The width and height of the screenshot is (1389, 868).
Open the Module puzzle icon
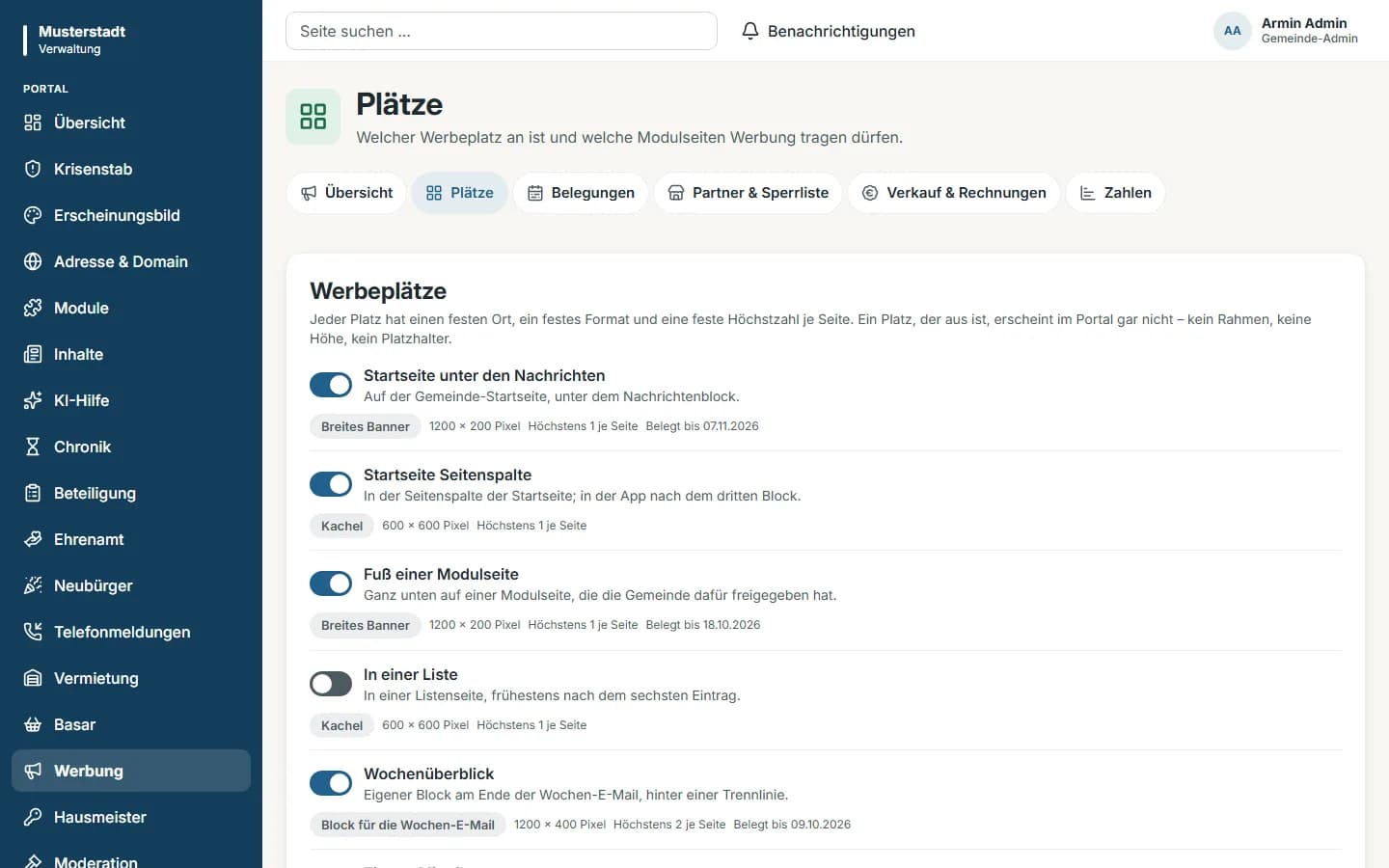[33, 308]
